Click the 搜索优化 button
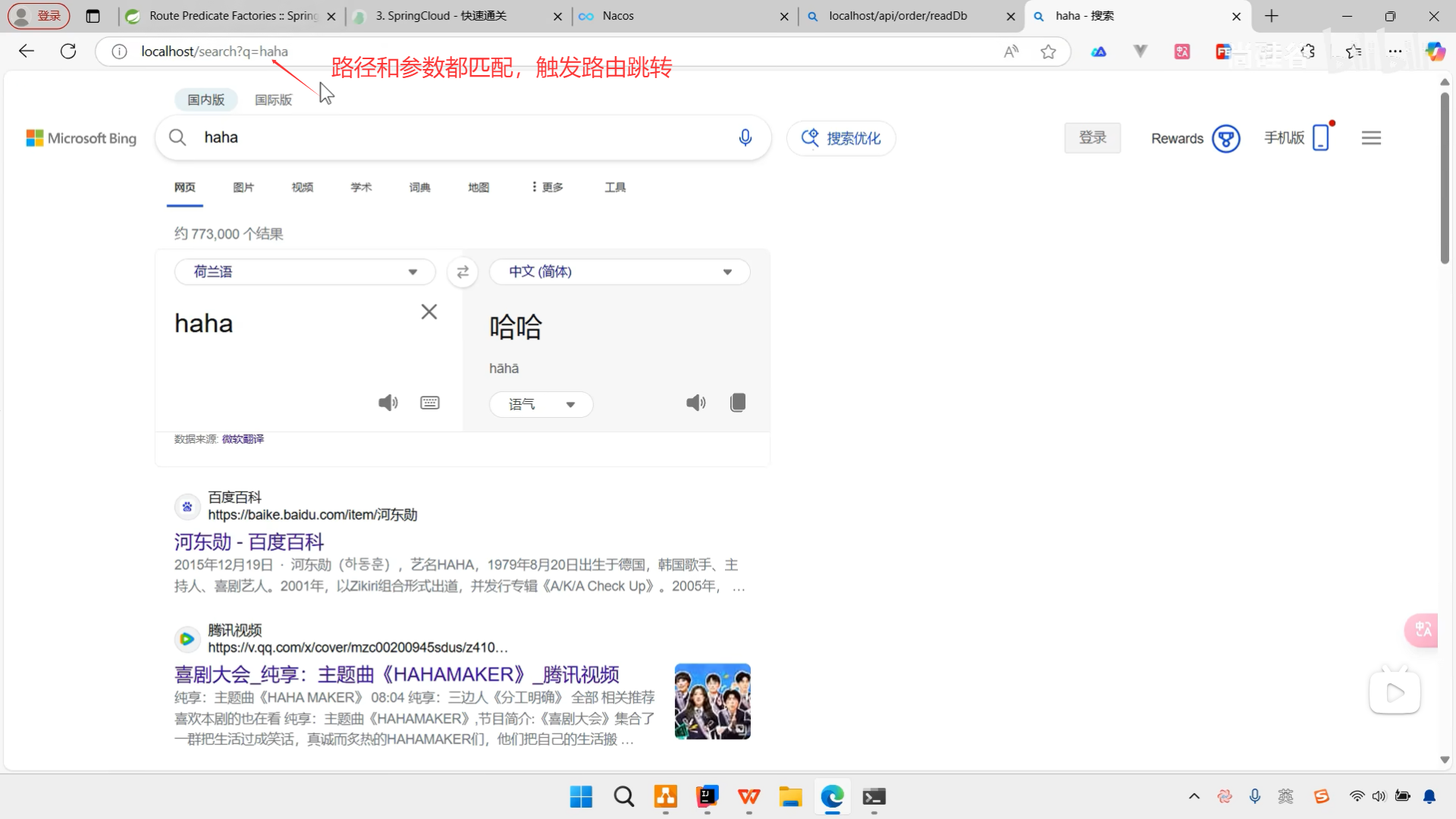 point(841,139)
